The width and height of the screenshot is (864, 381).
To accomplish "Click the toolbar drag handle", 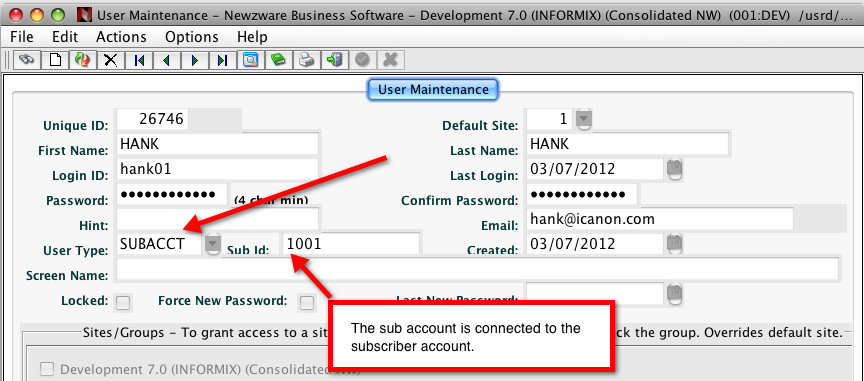I will point(8,60).
